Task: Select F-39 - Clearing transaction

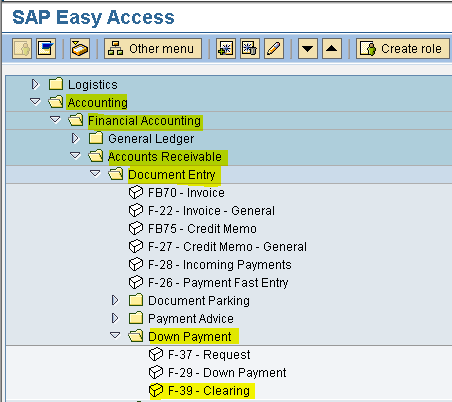Action: pos(209,391)
